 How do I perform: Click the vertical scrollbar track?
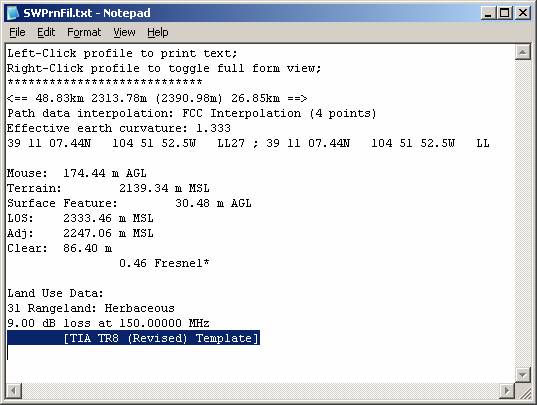(523, 214)
